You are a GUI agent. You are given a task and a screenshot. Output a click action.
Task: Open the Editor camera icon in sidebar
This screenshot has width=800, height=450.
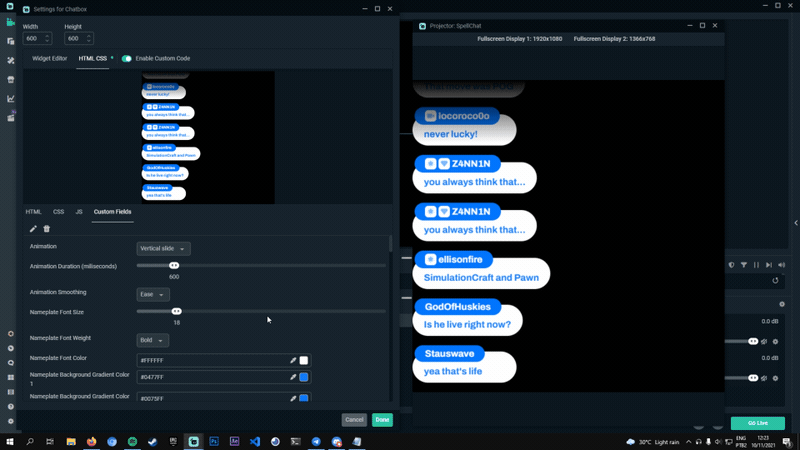tap(10, 22)
